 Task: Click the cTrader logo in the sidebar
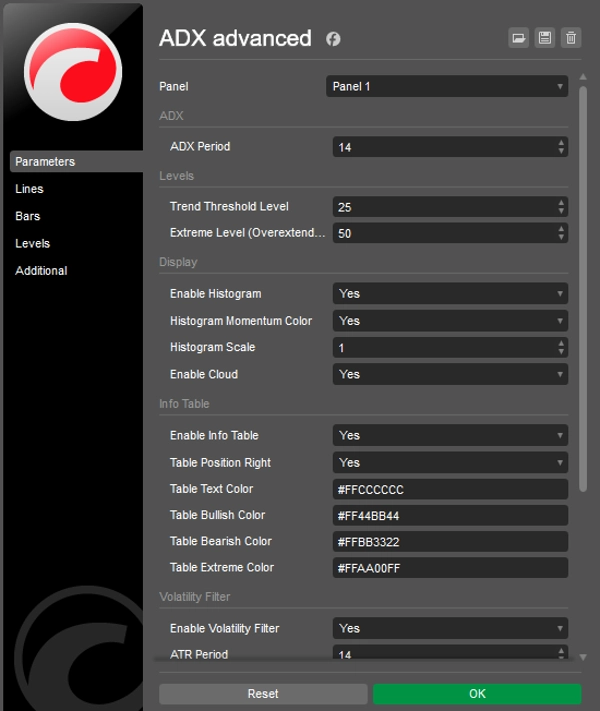tap(71, 75)
